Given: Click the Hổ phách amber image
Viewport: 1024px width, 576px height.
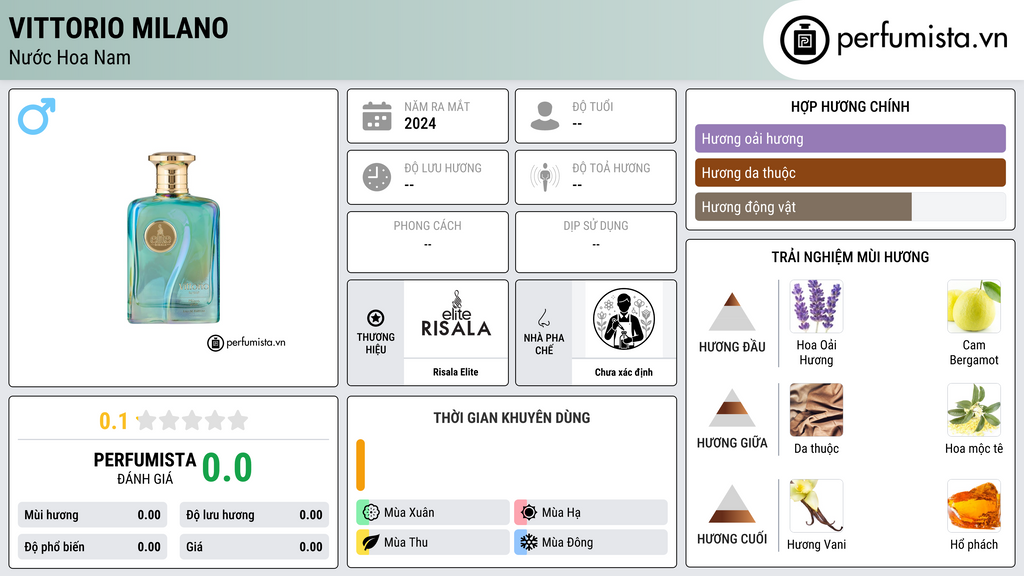Looking at the screenshot, I should [974, 505].
